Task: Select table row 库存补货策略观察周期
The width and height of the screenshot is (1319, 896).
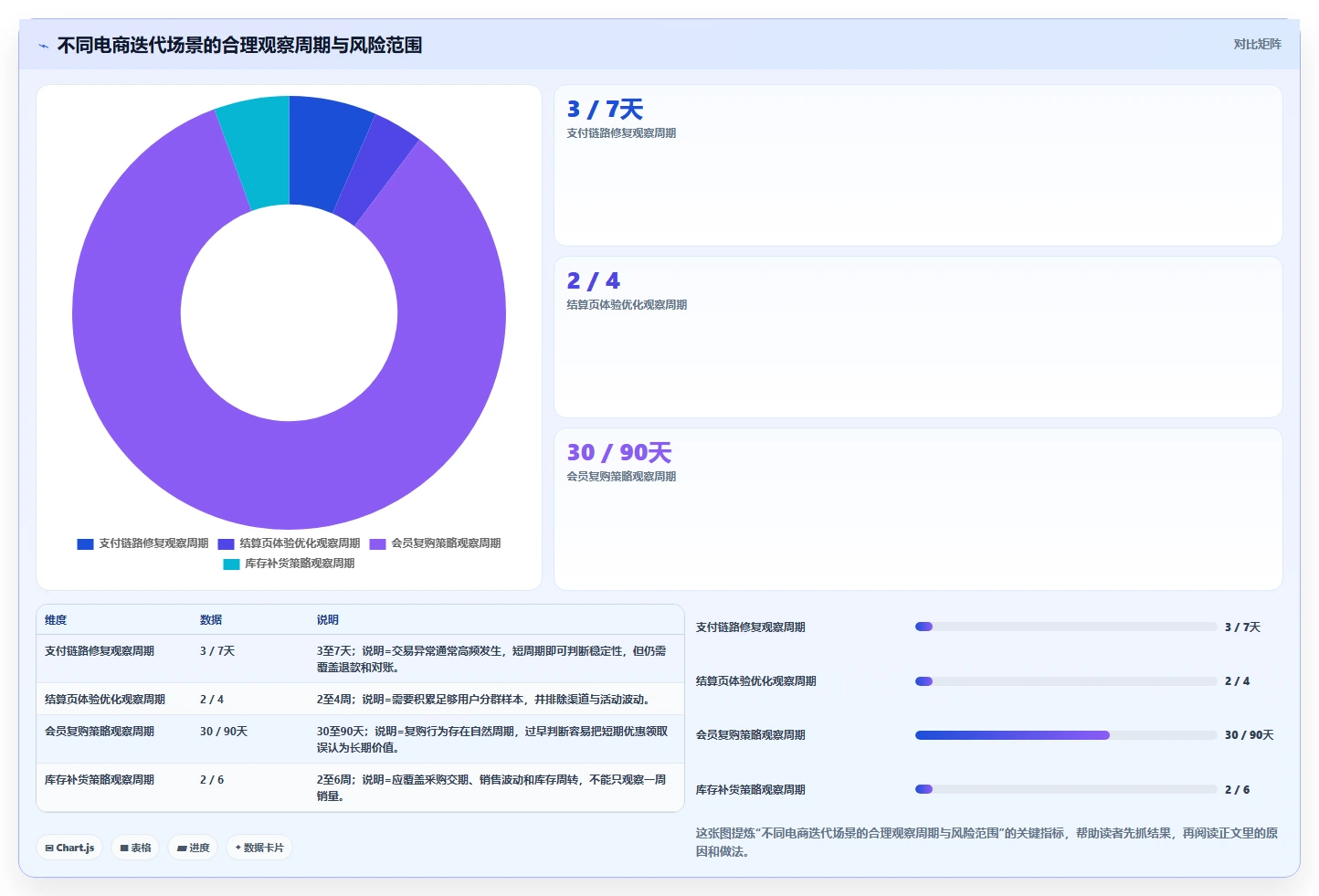Action: [360, 787]
